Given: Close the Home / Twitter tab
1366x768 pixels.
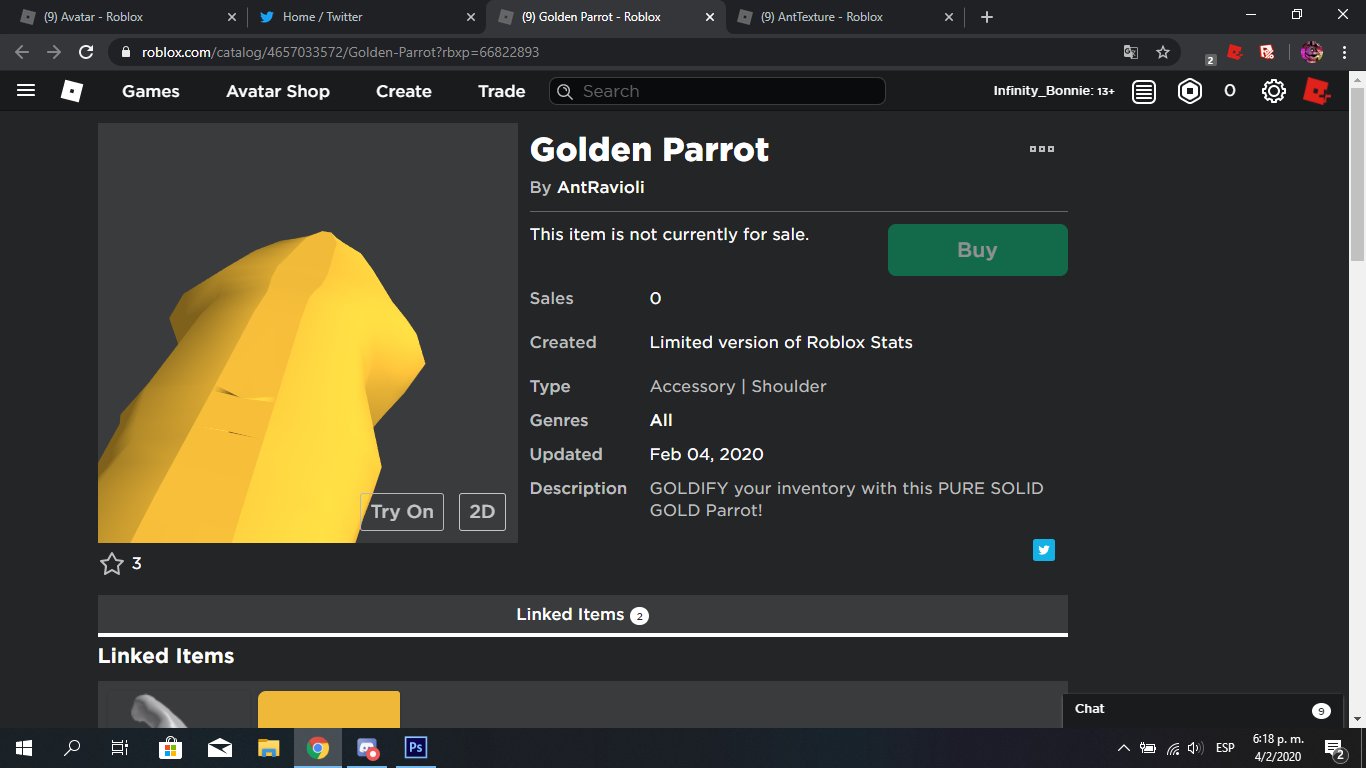Looking at the screenshot, I should coord(470,17).
